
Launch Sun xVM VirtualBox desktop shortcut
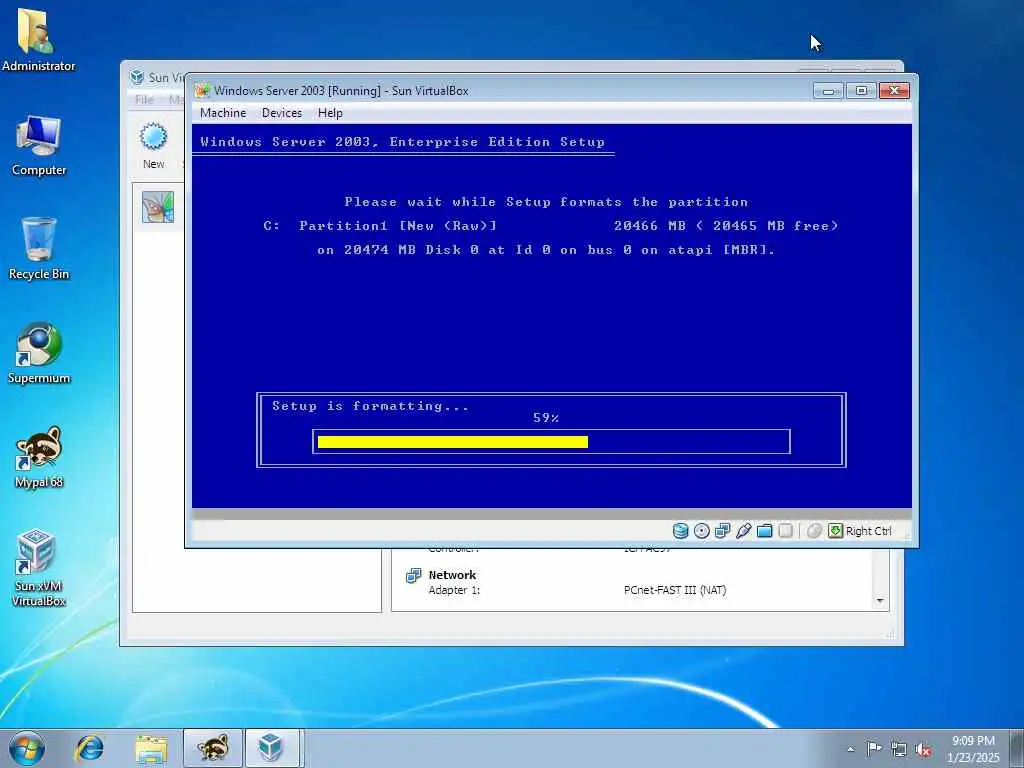pos(39,568)
